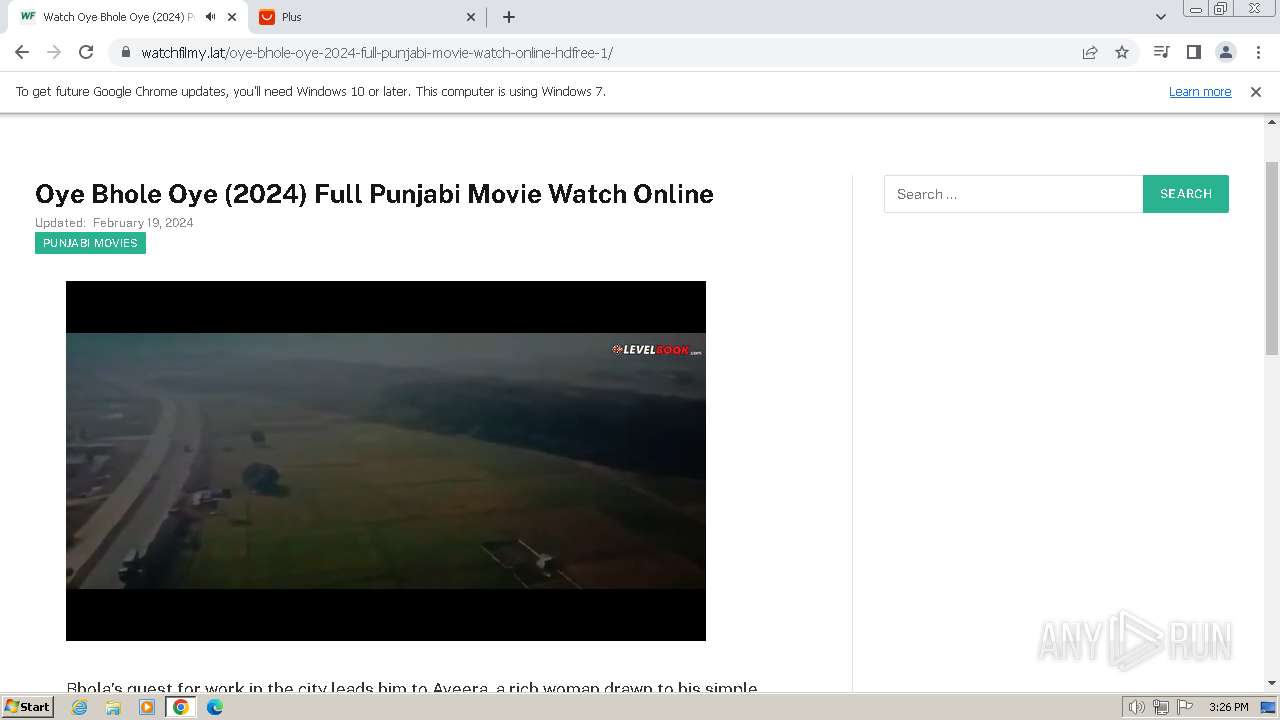1280x720 pixels.
Task: Open the Chrome side panel
Action: [x=1193, y=52]
